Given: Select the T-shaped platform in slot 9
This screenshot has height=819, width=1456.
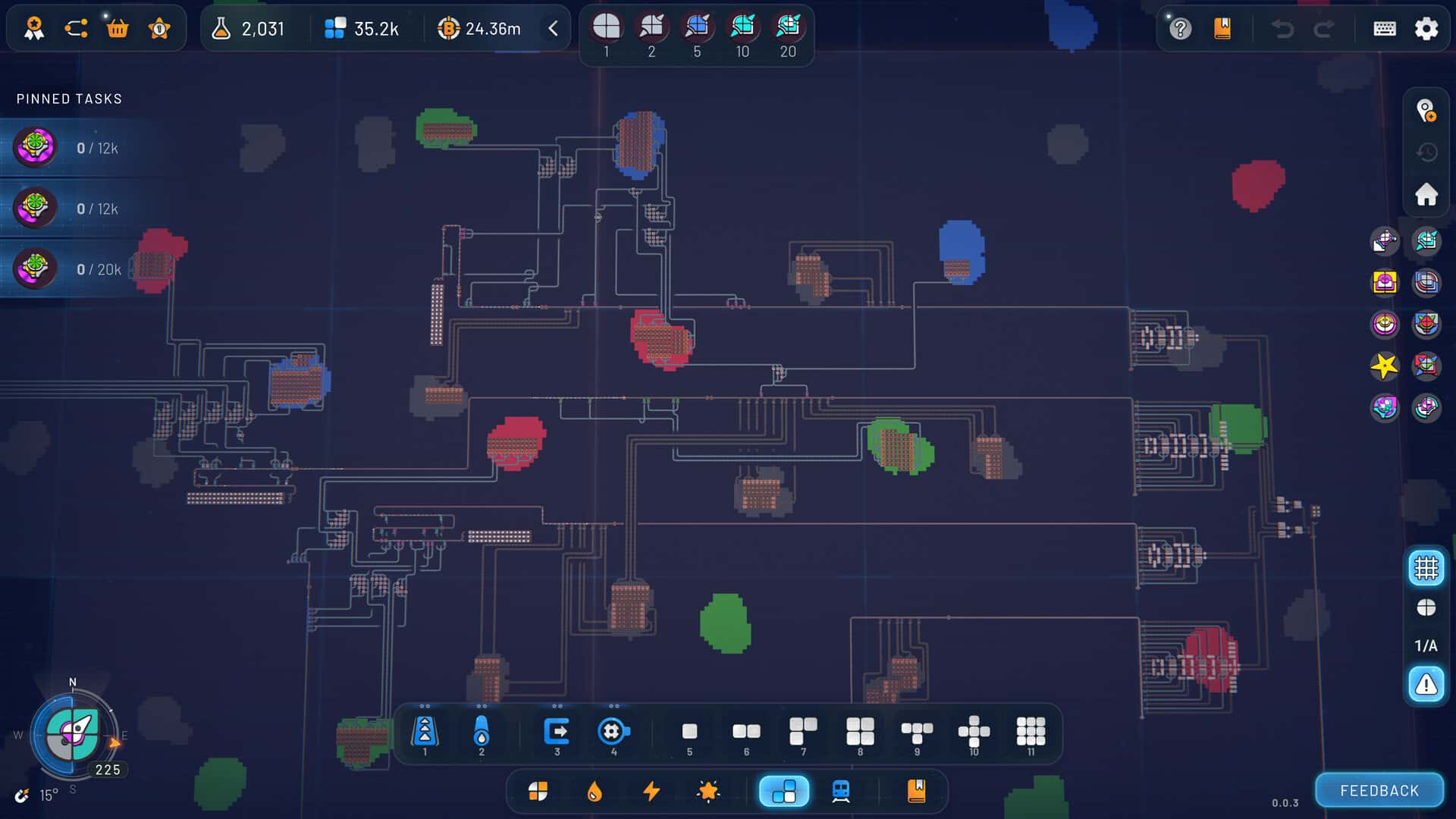Looking at the screenshot, I should point(917,733).
